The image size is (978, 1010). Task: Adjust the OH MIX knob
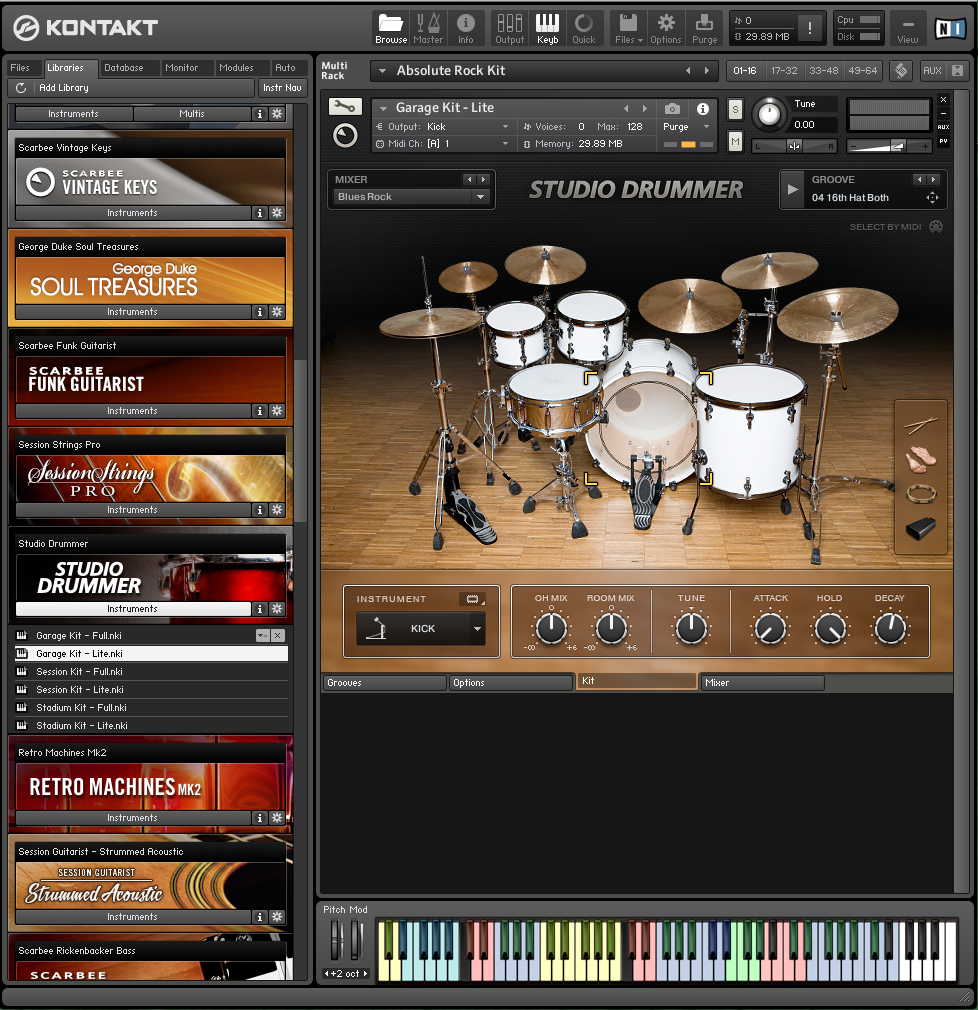pyautogui.click(x=551, y=628)
